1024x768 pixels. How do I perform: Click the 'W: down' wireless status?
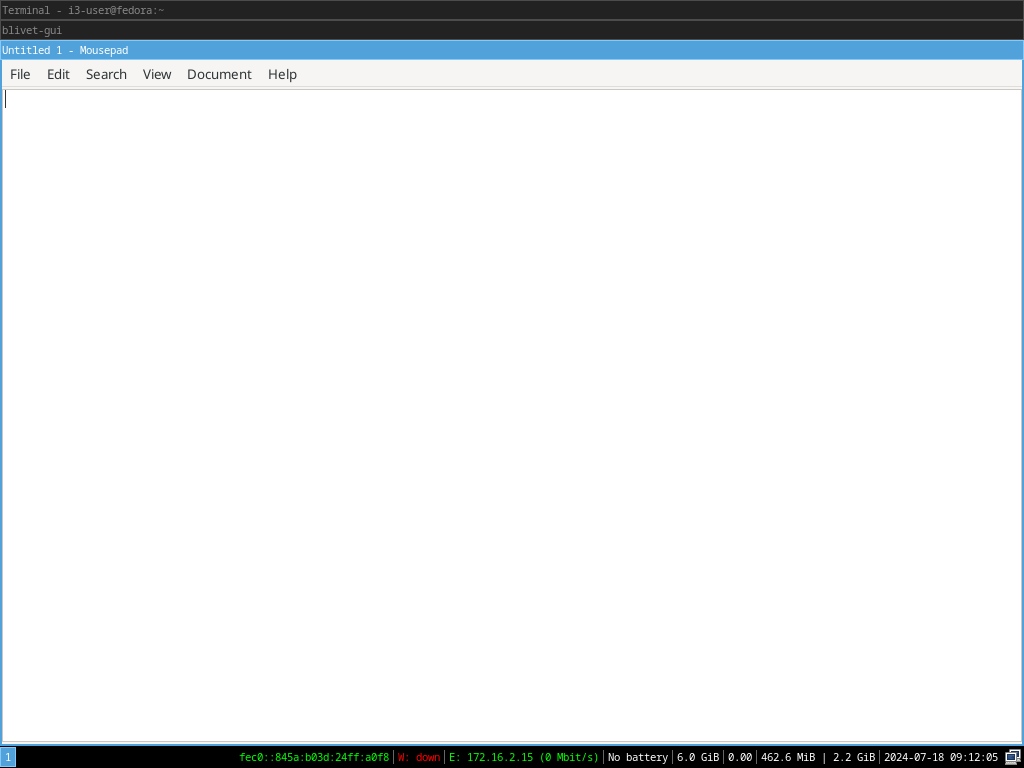click(x=419, y=758)
